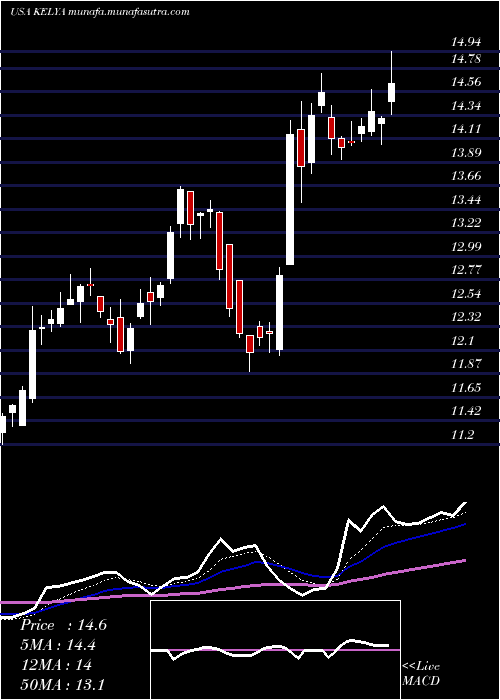
Task: Click the 11.42 price axis label
Action: [466, 411]
